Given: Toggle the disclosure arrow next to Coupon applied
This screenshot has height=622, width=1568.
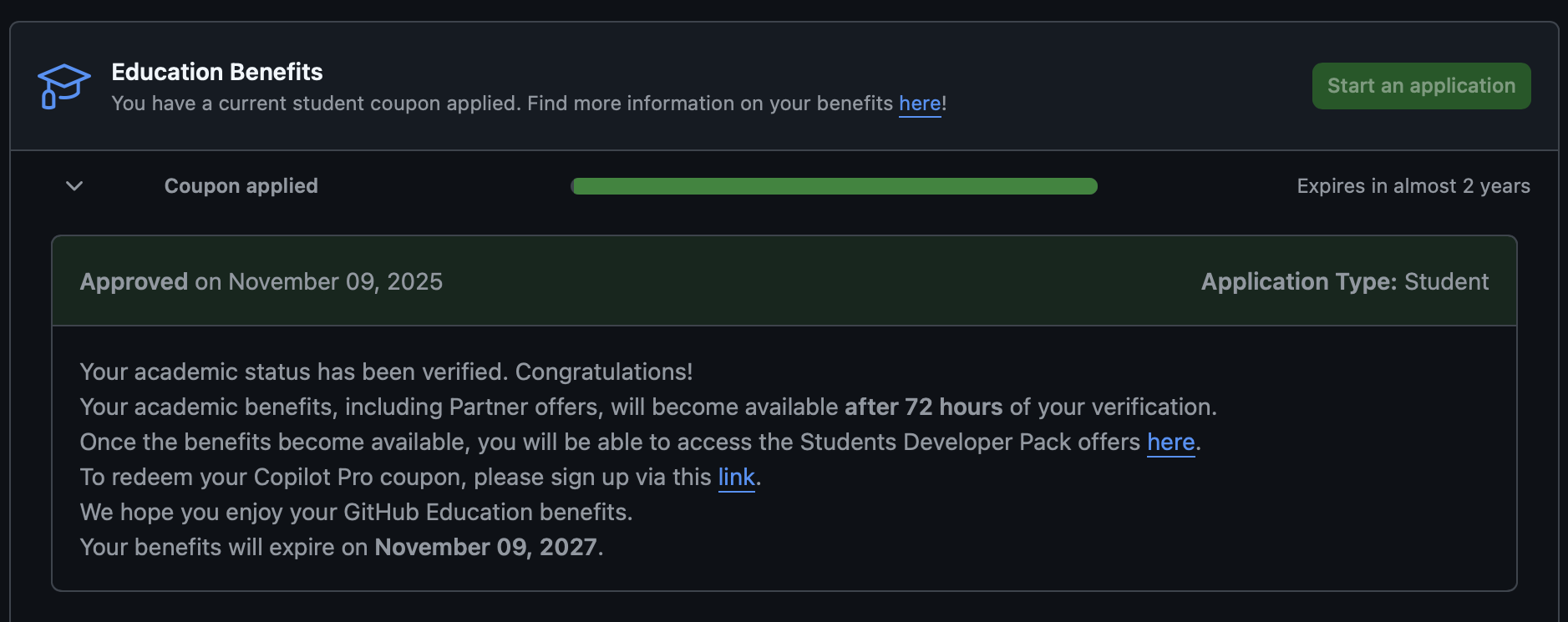Looking at the screenshot, I should (x=73, y=186).
